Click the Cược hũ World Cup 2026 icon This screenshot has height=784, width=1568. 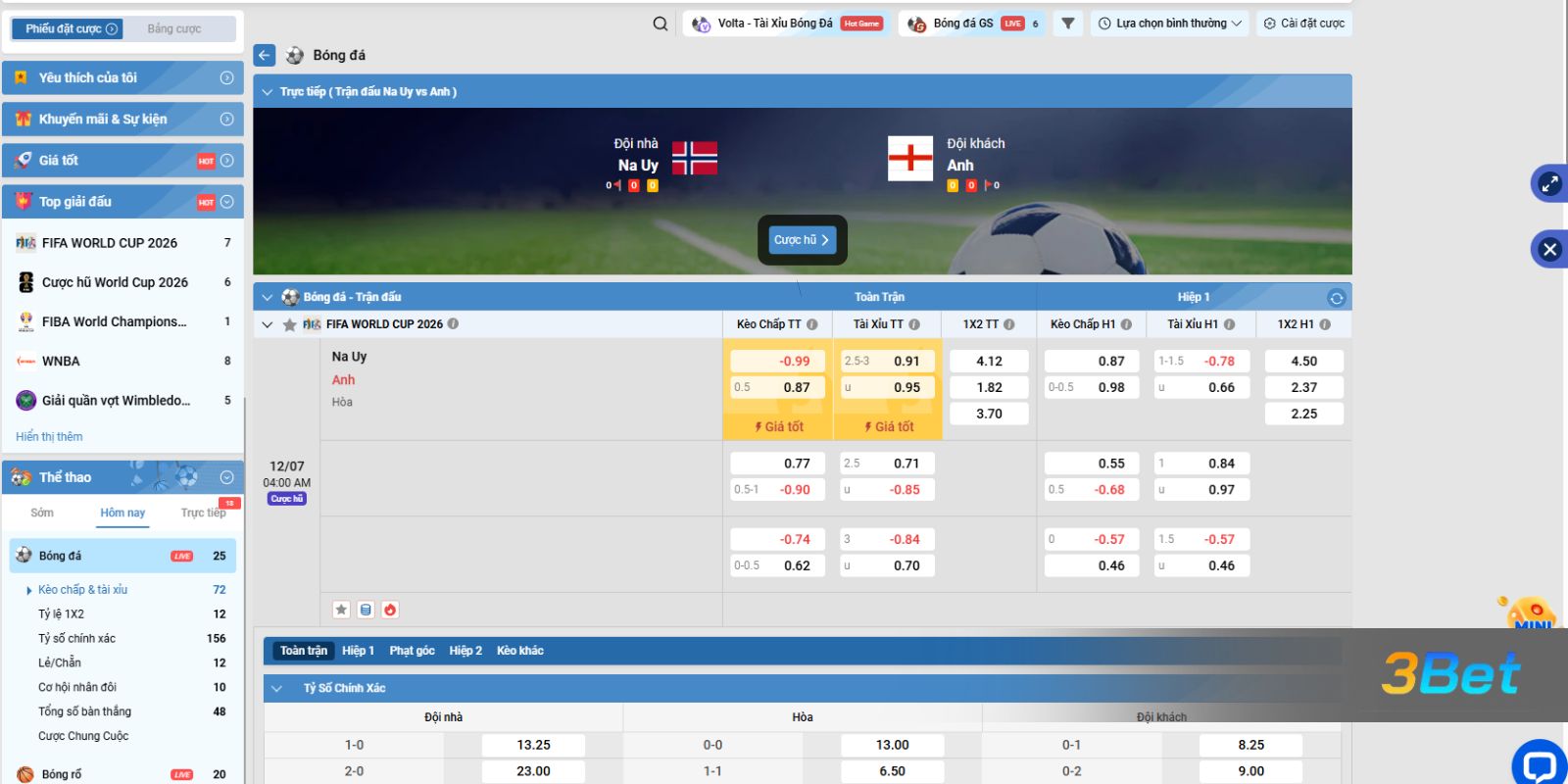tap(26, 282)
